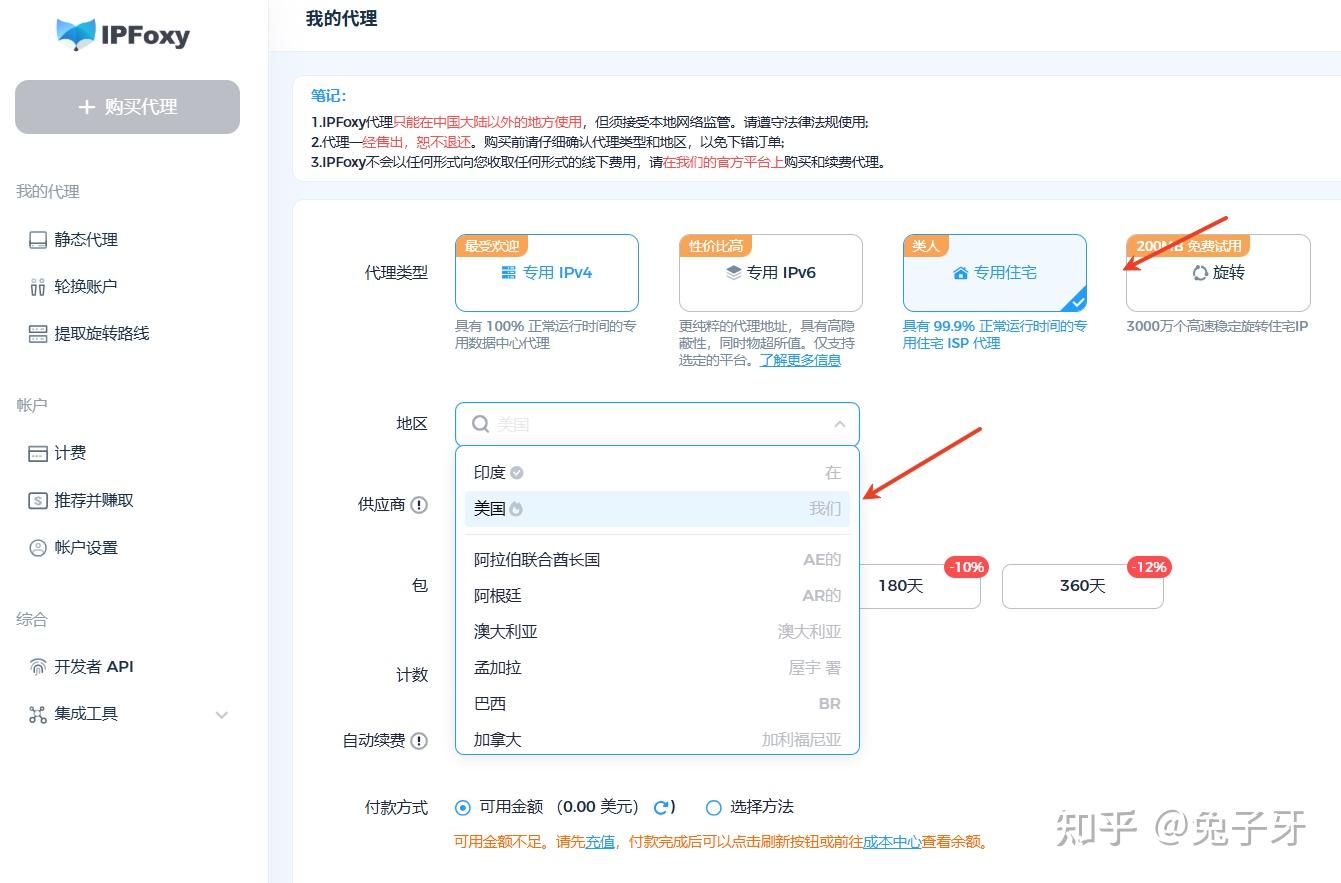Screen dimensions: 1341x883
Task: Click the verified badge beside 印度
Action: click(x=516, y=473)
